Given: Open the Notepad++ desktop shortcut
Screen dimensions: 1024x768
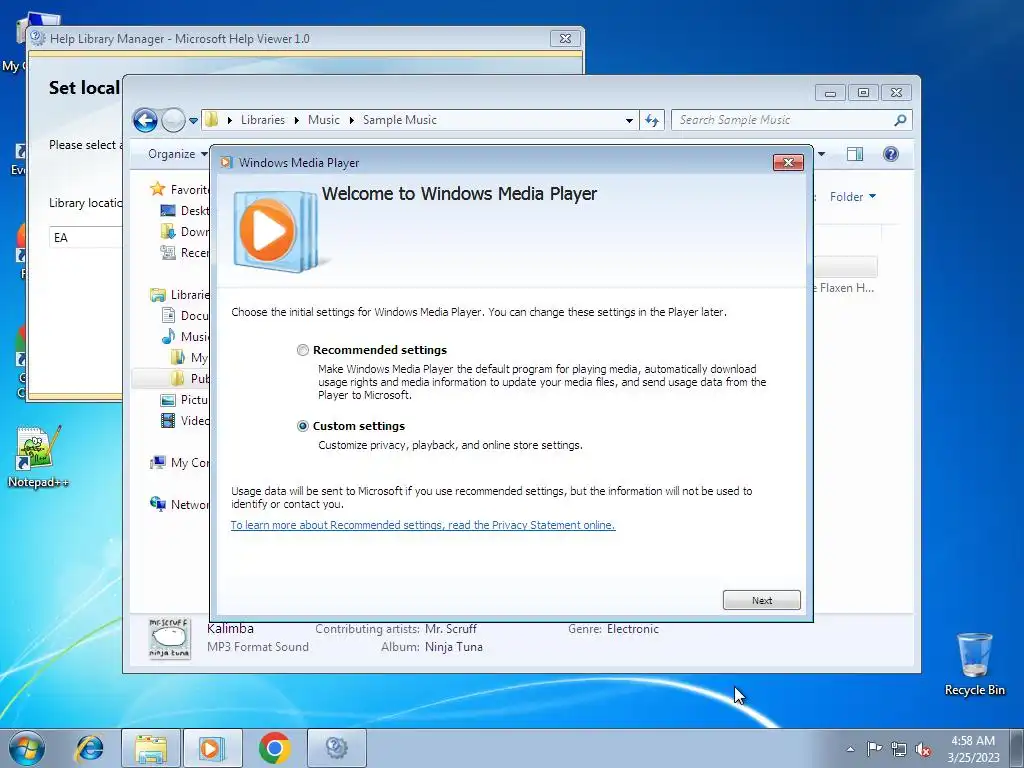Looking at the screenshot, I should [x=38, y=456].
